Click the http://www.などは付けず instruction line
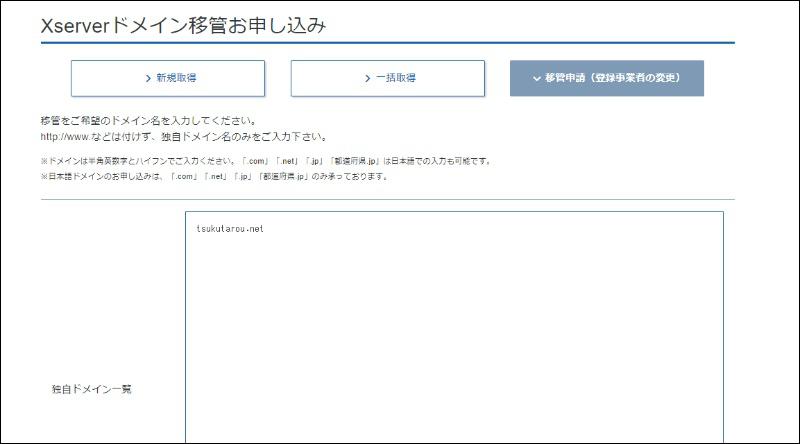This screenshot has width=800, height=444. [184, 137]
